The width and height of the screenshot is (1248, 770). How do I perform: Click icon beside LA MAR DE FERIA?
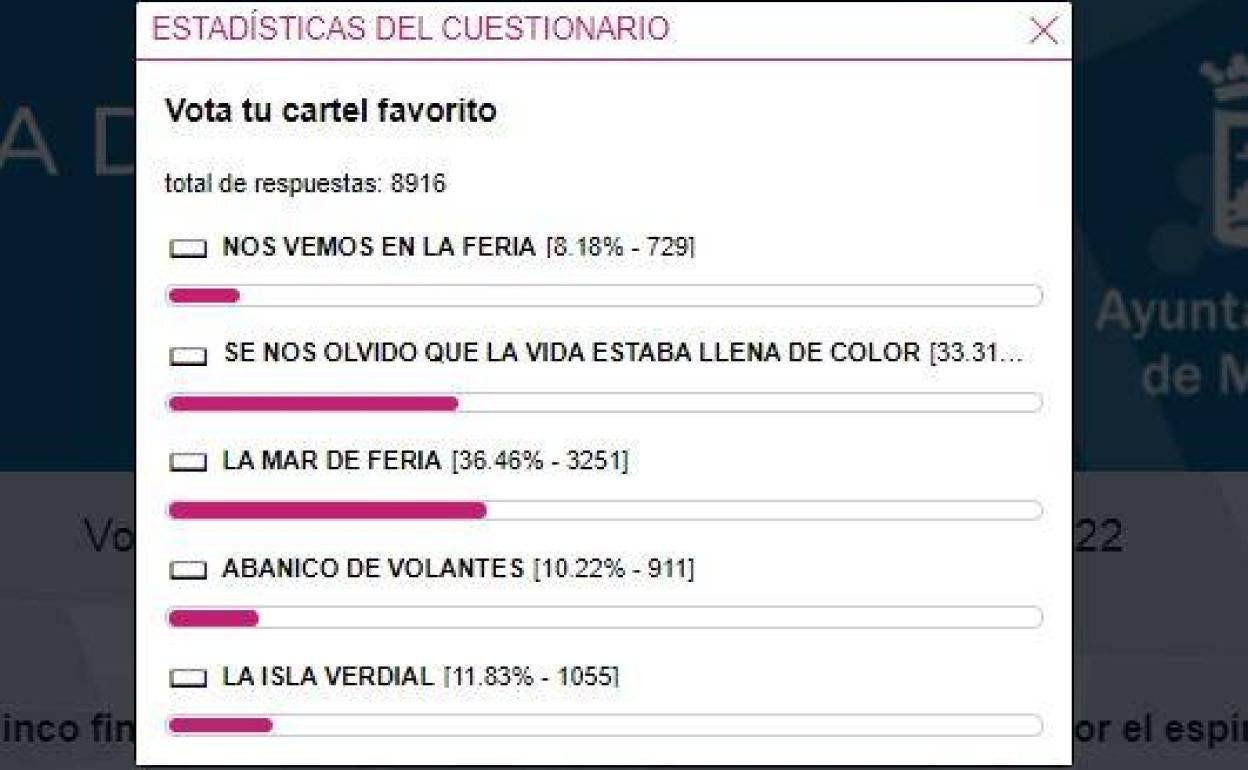point(187,462)
